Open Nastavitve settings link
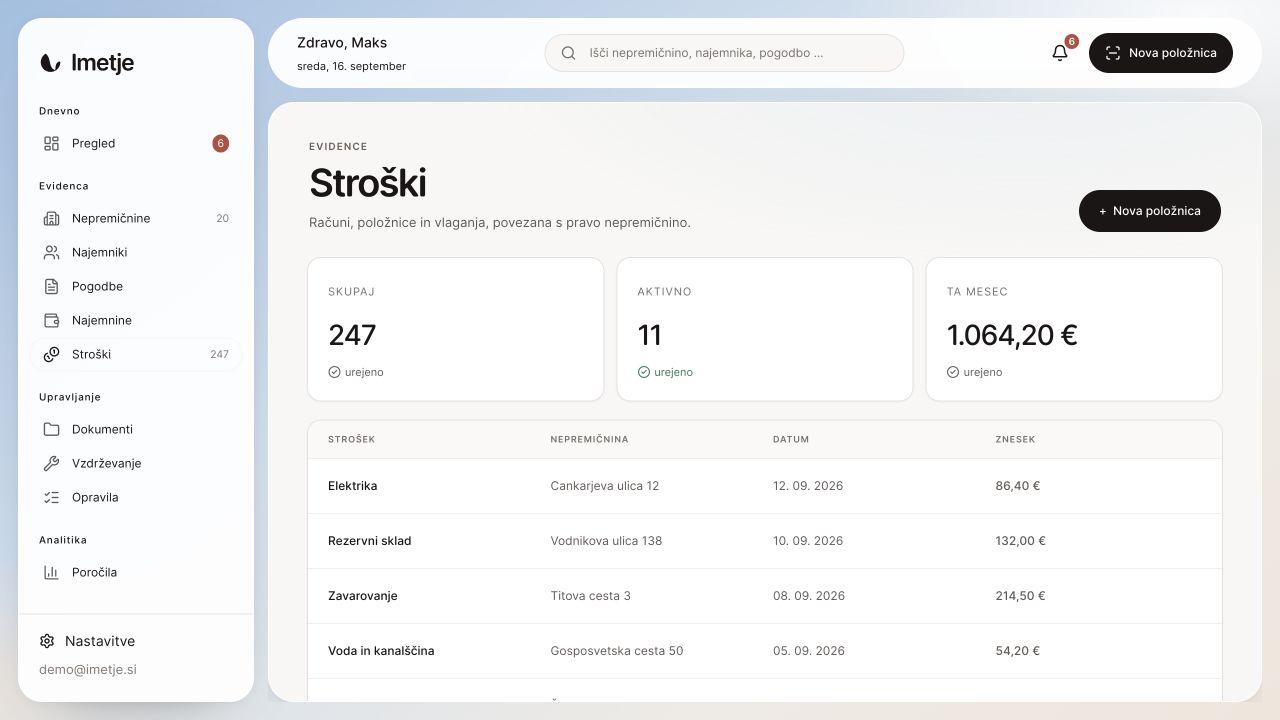This screenshot has width=1280, height=720. click(x=87, y=641)
